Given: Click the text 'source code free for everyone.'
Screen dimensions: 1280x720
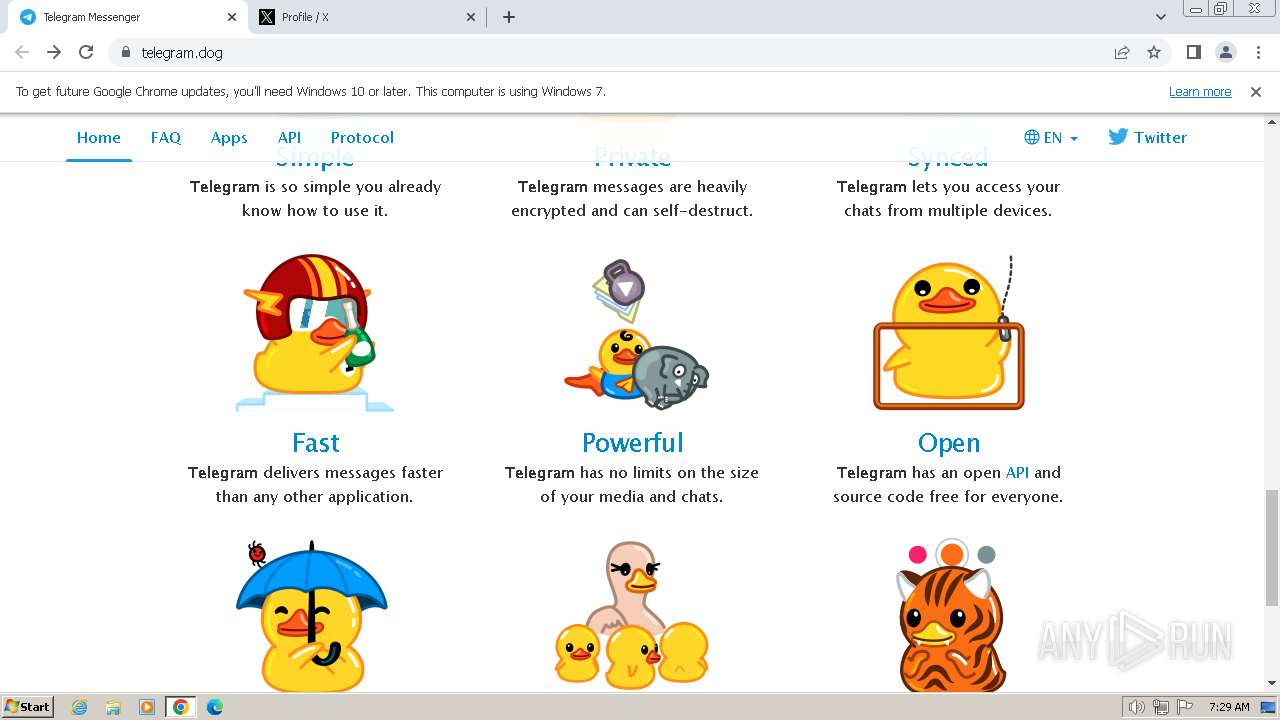Looking at the screenshot, I should [x=948, y=496].
